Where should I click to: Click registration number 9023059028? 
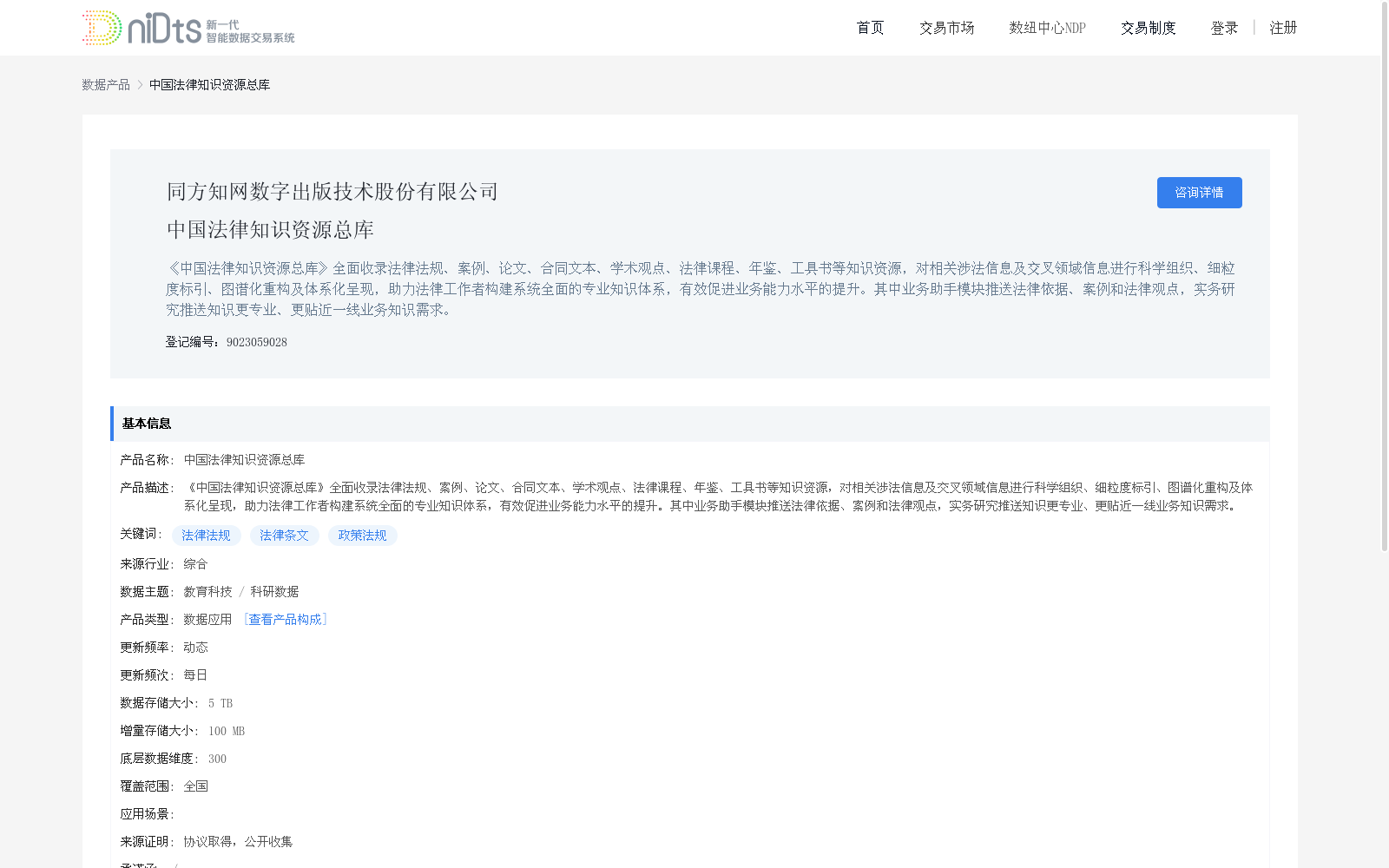(256, 342)
